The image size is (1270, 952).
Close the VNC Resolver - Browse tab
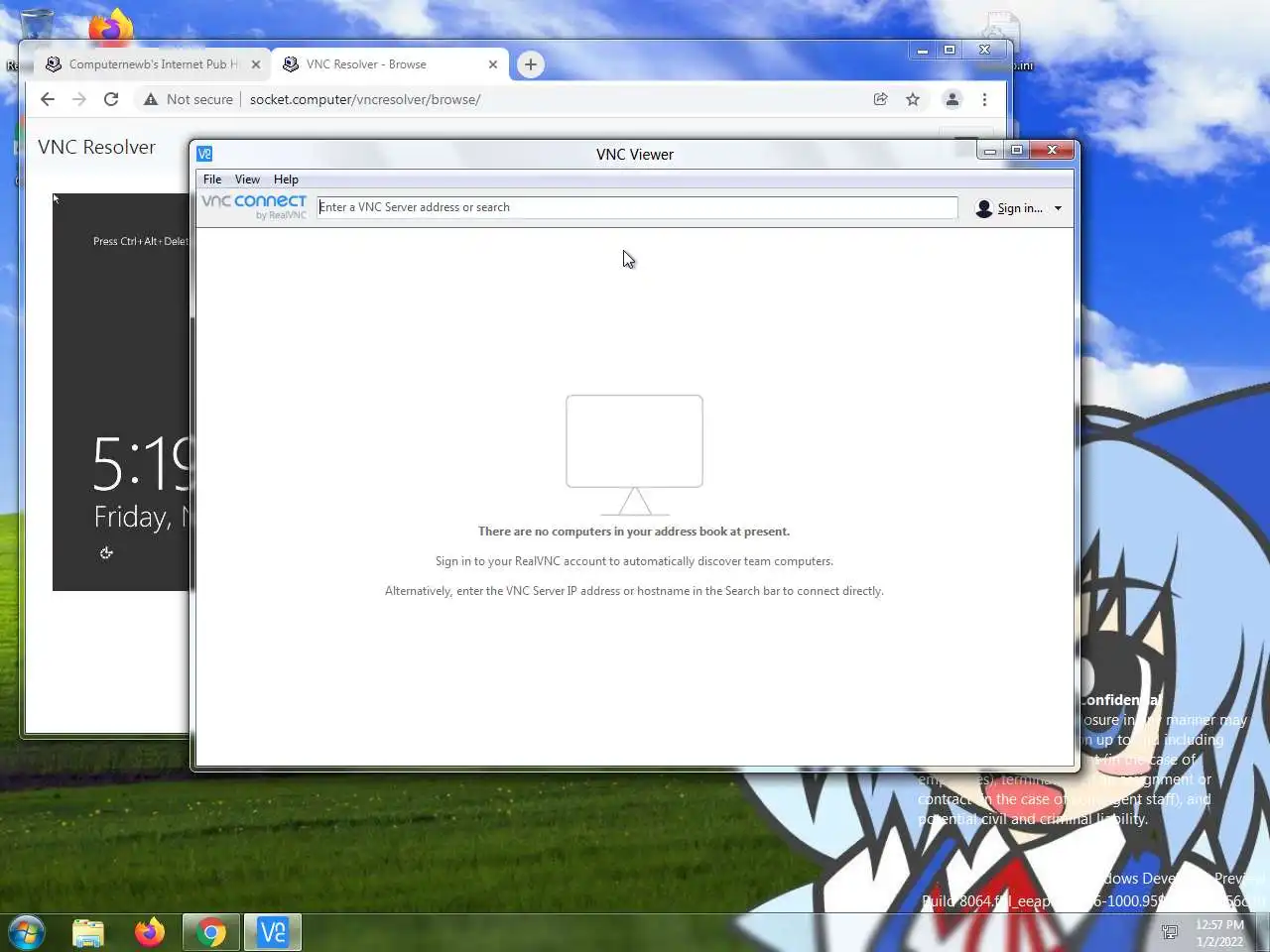[x=493, y=64]
